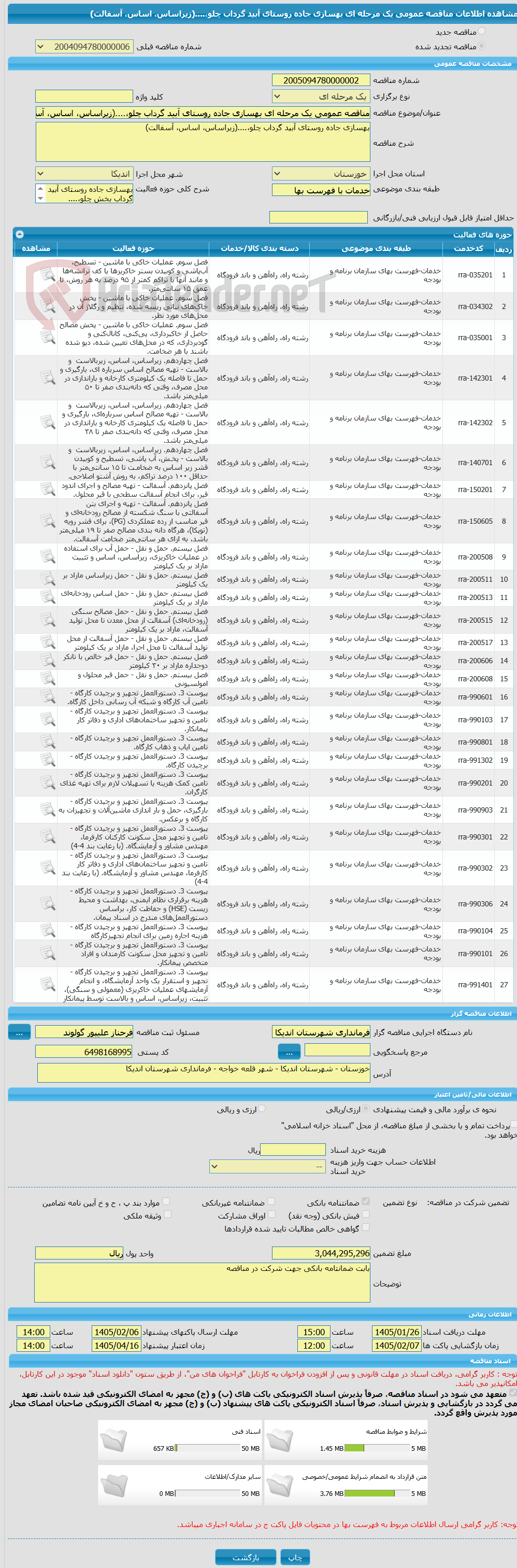Open the شماره مناقصه قبلی dropdown

[x=84, y=46]
